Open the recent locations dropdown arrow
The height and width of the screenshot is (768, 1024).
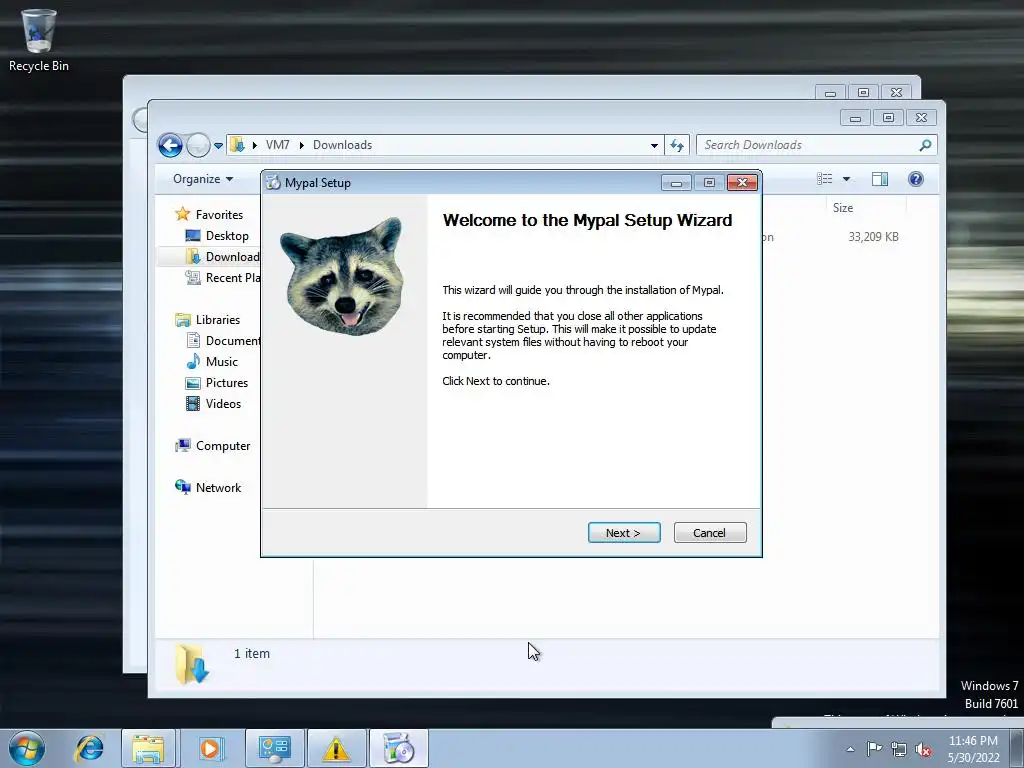point(218,146)
